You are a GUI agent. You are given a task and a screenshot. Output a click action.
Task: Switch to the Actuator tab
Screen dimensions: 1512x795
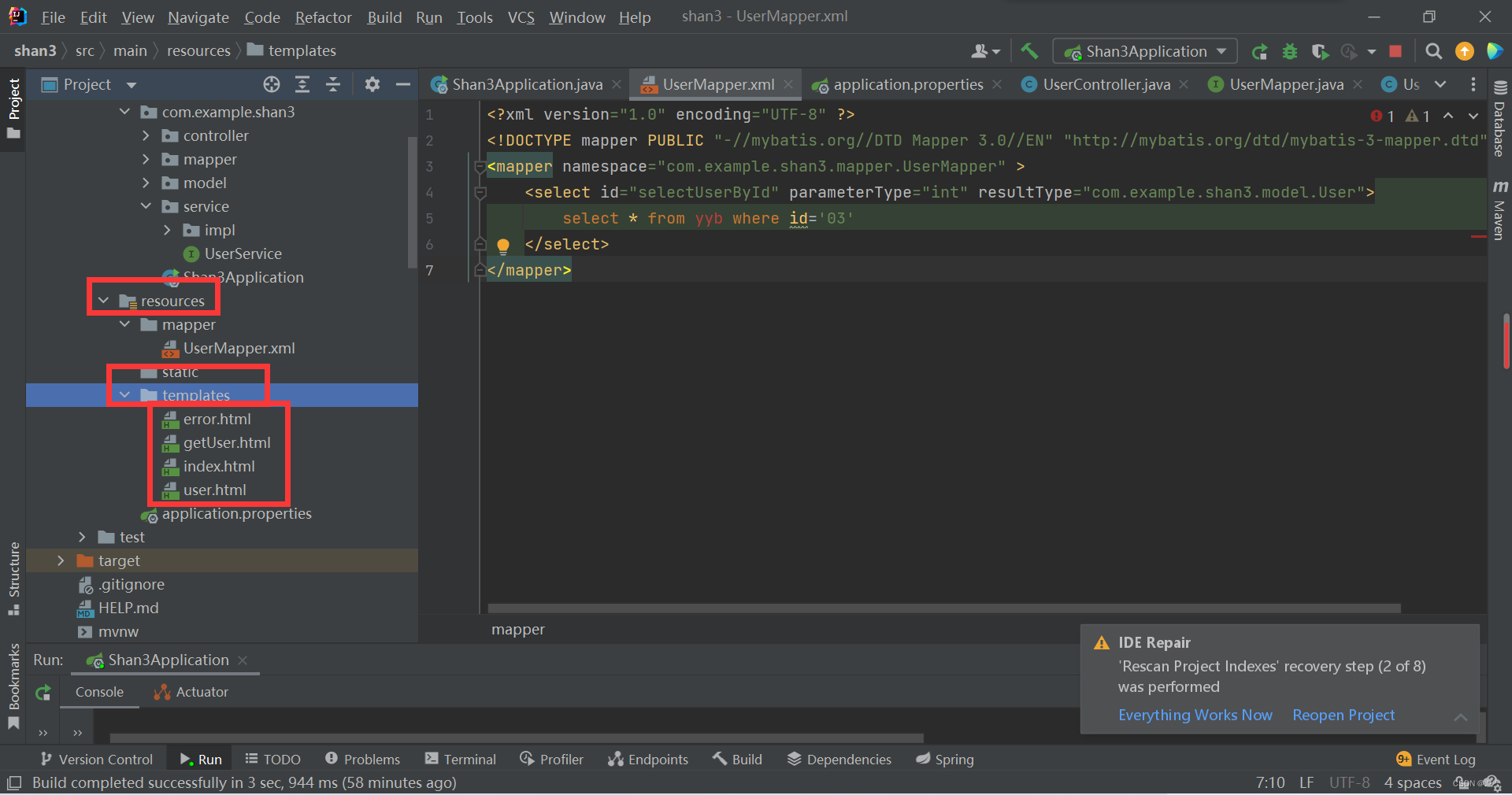point(191,693)
